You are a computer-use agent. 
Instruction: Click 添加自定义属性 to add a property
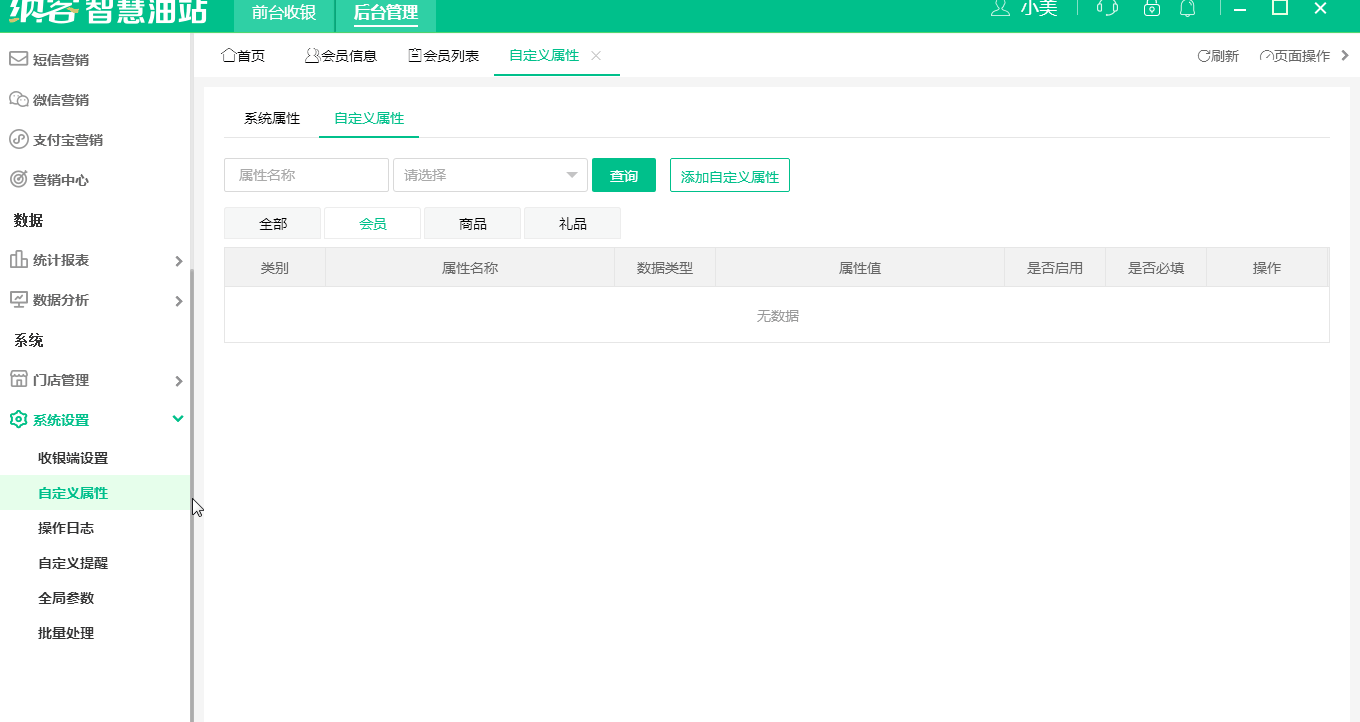729,174
